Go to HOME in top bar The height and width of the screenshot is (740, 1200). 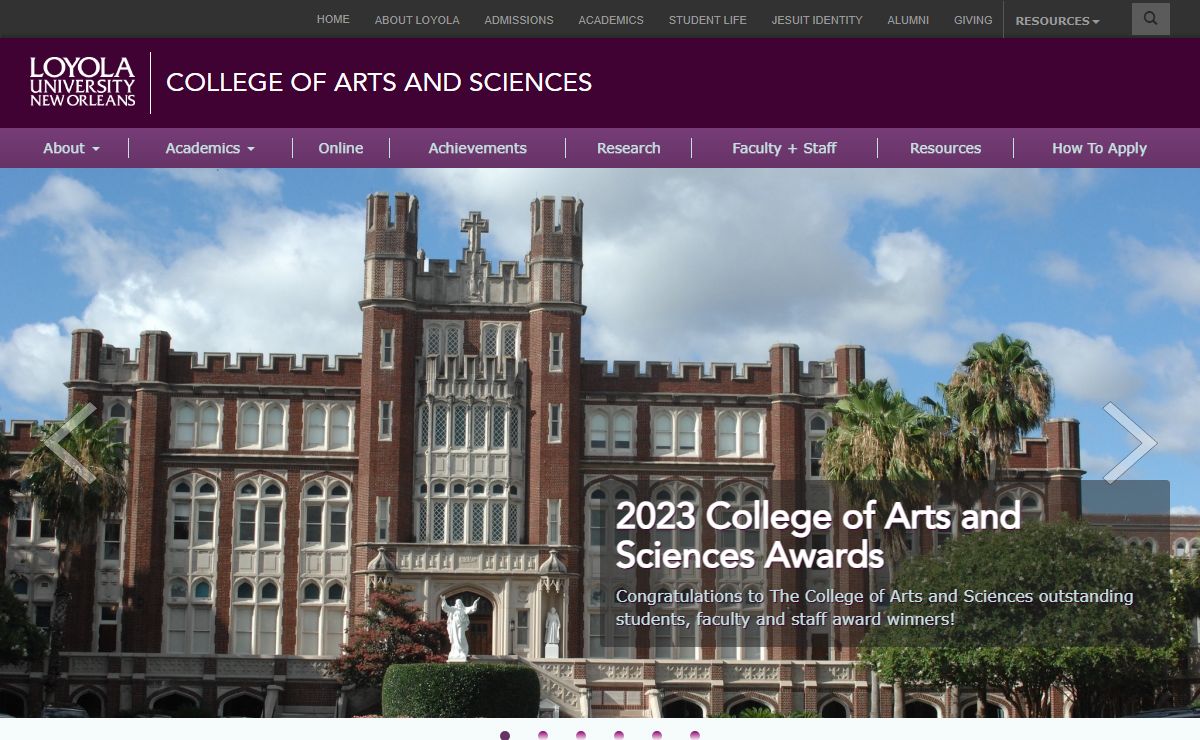point(333,19)
